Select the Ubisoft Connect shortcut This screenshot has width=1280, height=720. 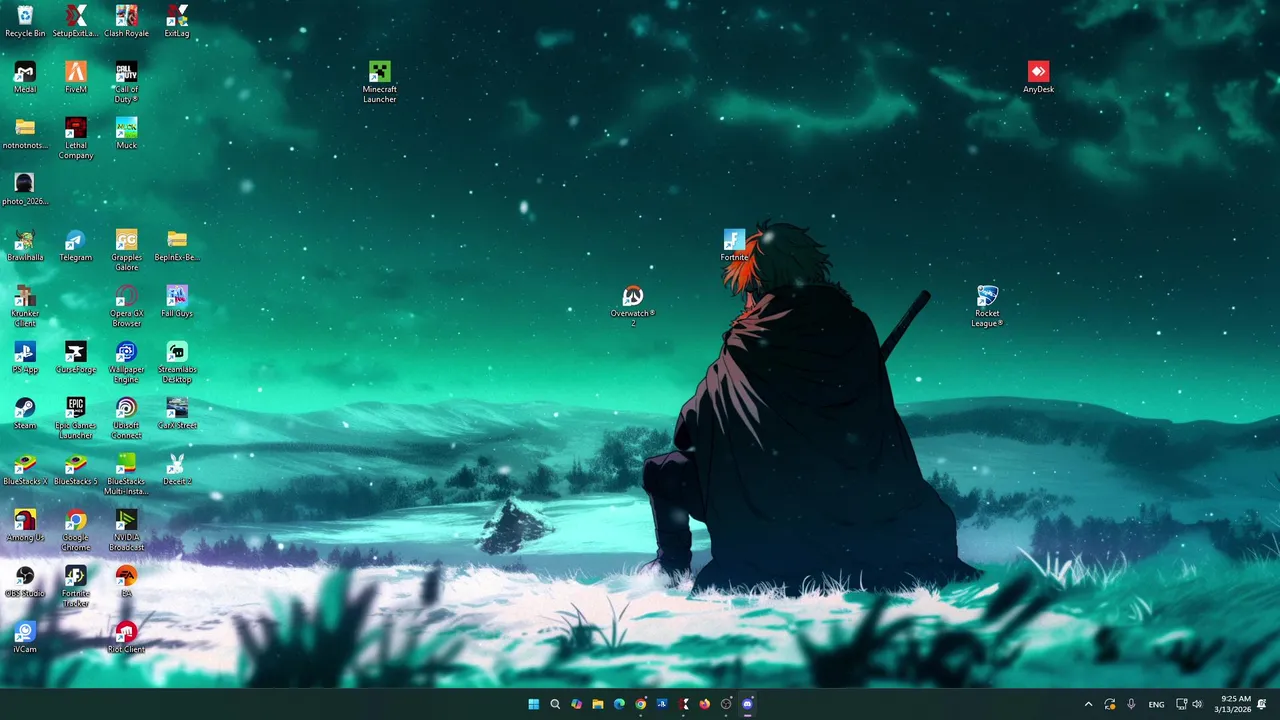point(126,418)
